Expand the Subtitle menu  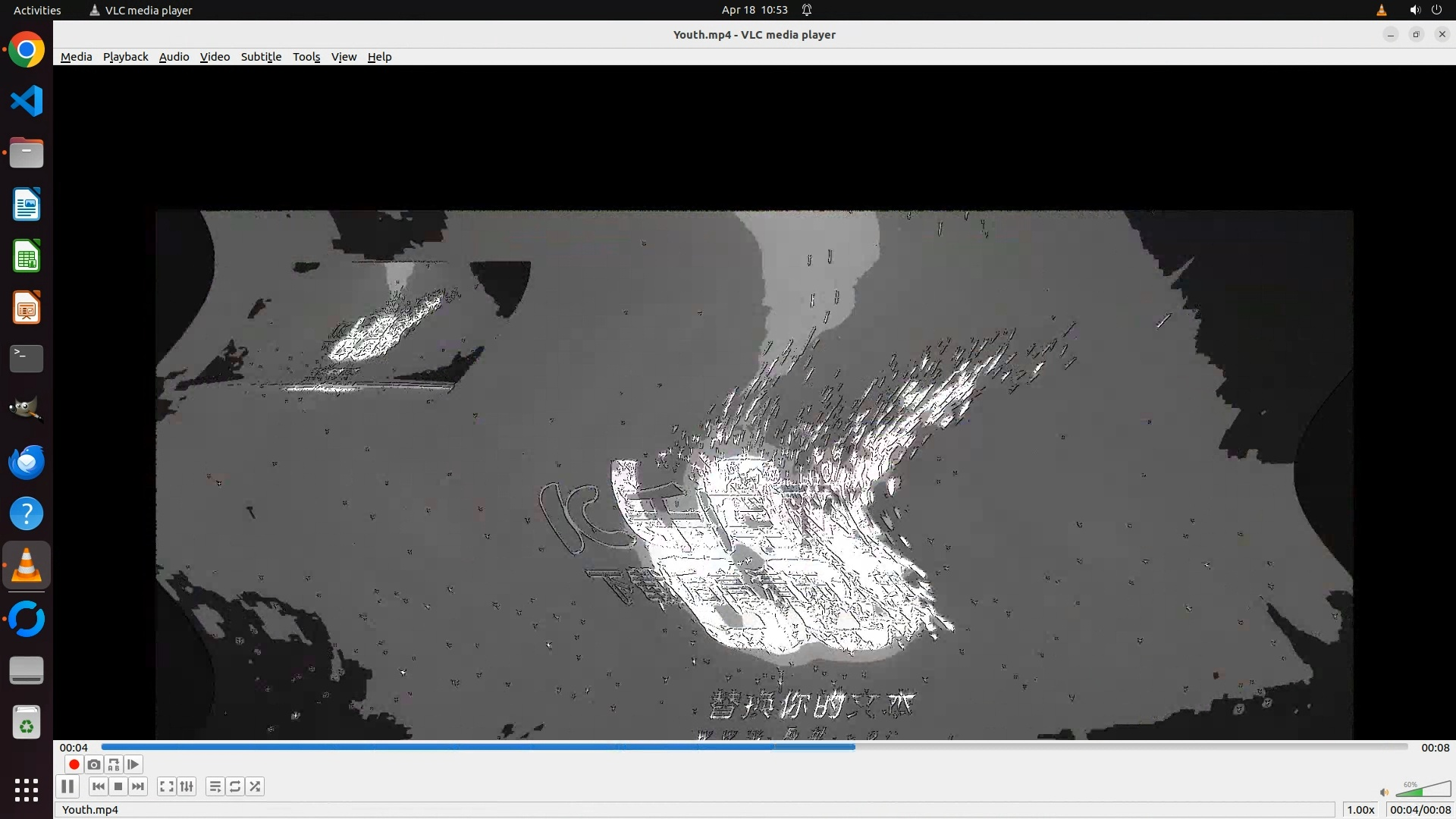point(261,57)
